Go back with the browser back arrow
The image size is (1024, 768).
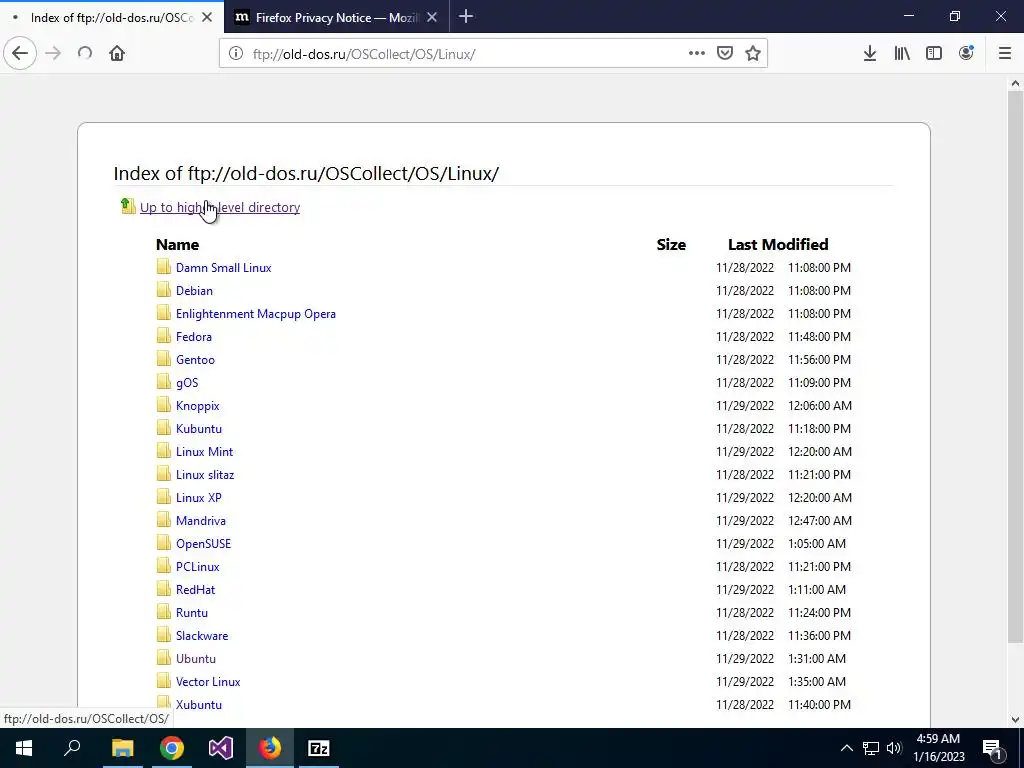coord(20,53)
